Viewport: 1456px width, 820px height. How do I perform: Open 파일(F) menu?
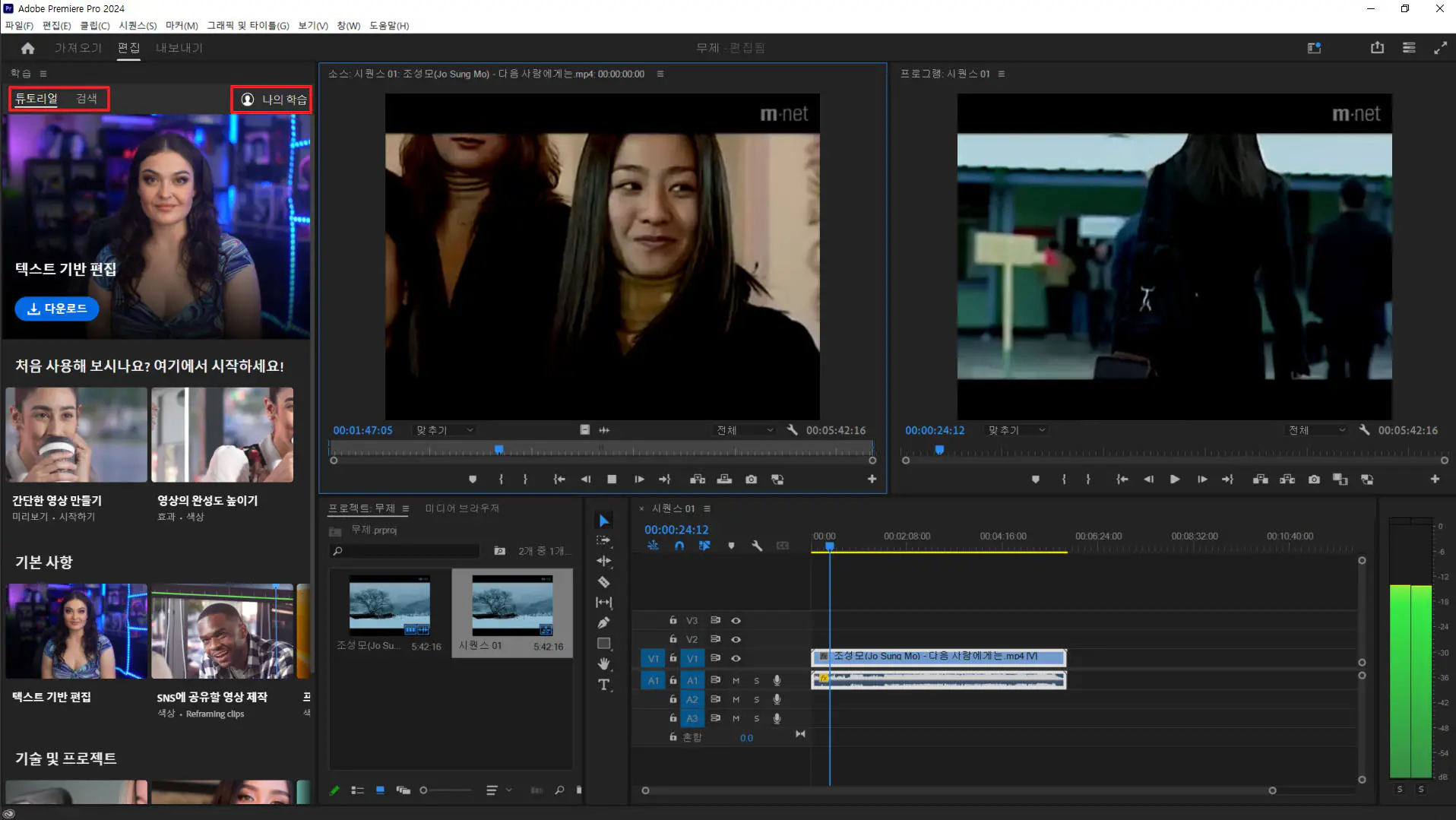pos(19,26)
